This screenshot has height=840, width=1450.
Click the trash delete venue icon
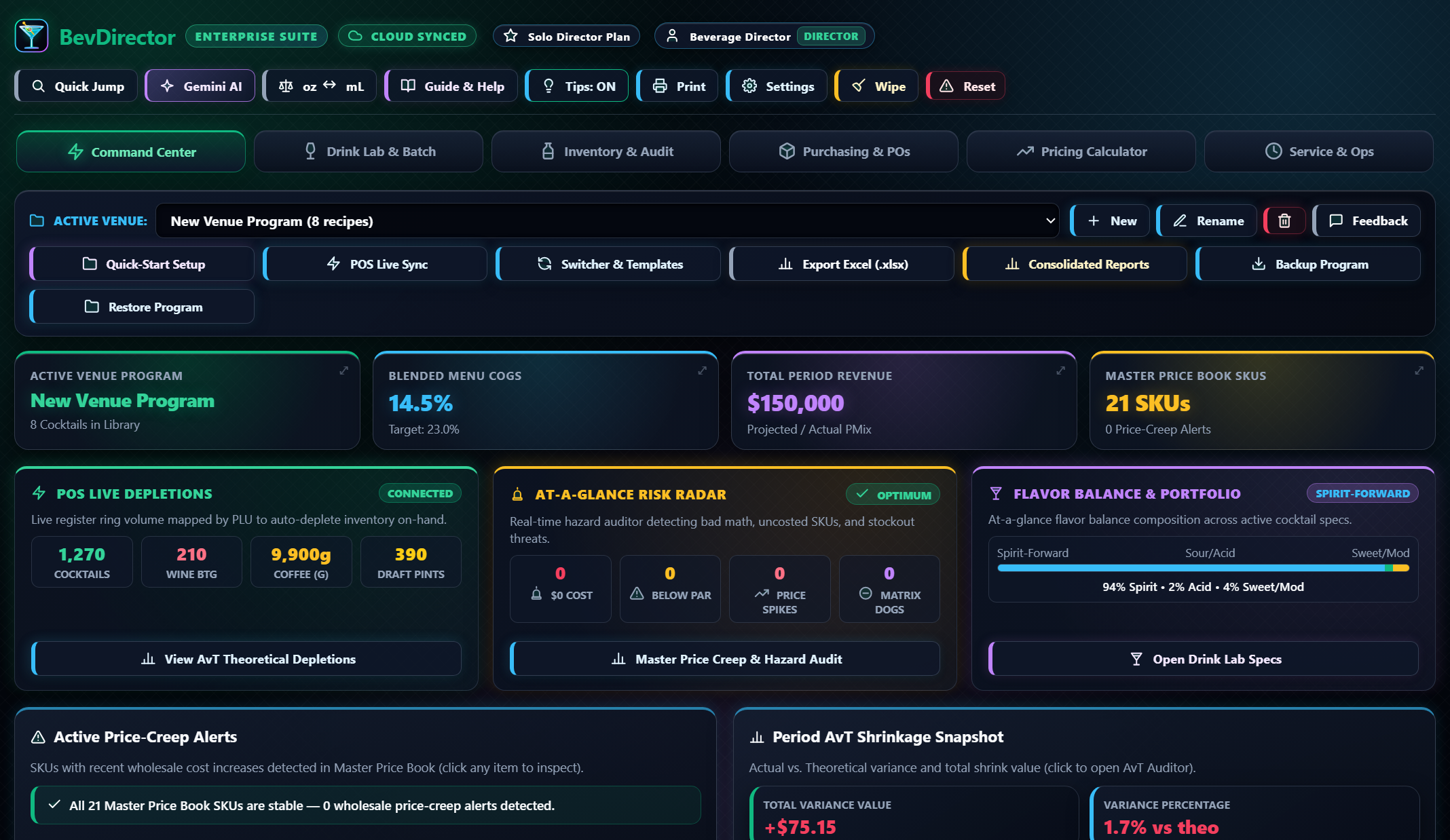pos(1284,221)
